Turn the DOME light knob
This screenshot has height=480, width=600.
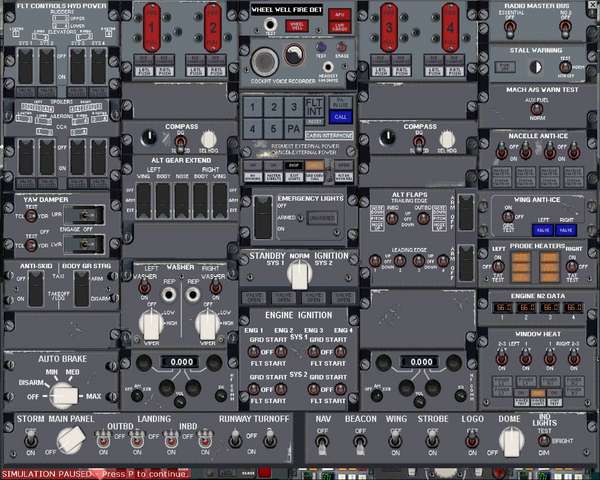(511, 438)
